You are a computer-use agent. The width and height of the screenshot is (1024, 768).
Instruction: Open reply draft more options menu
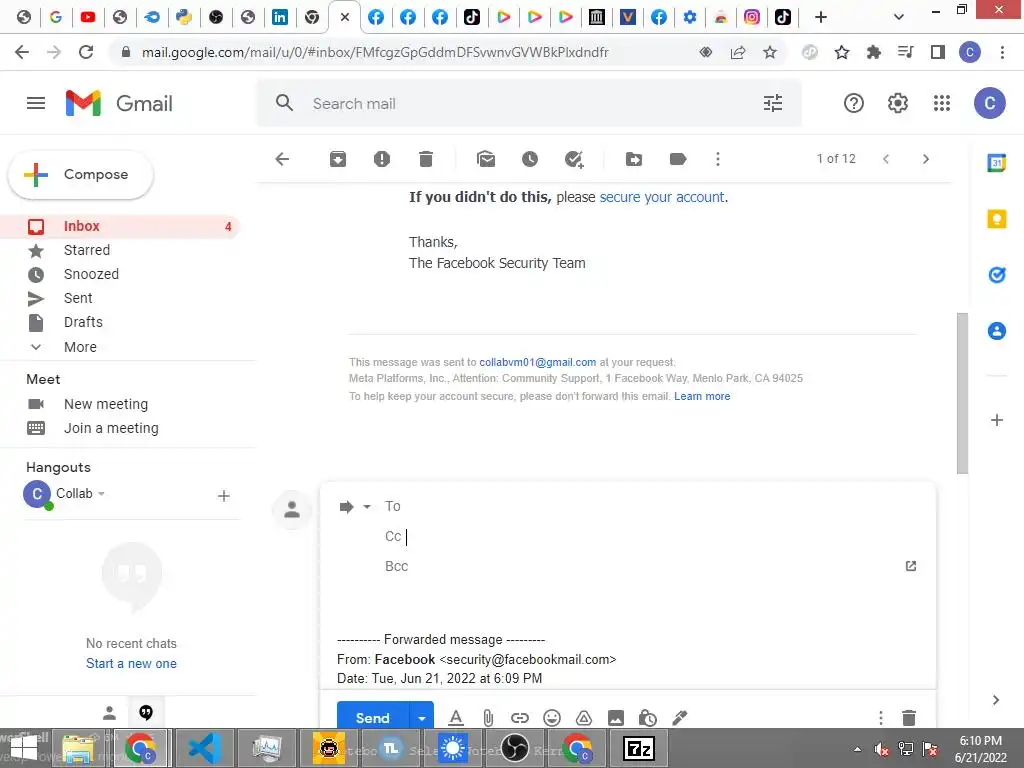tap(880, 718)
